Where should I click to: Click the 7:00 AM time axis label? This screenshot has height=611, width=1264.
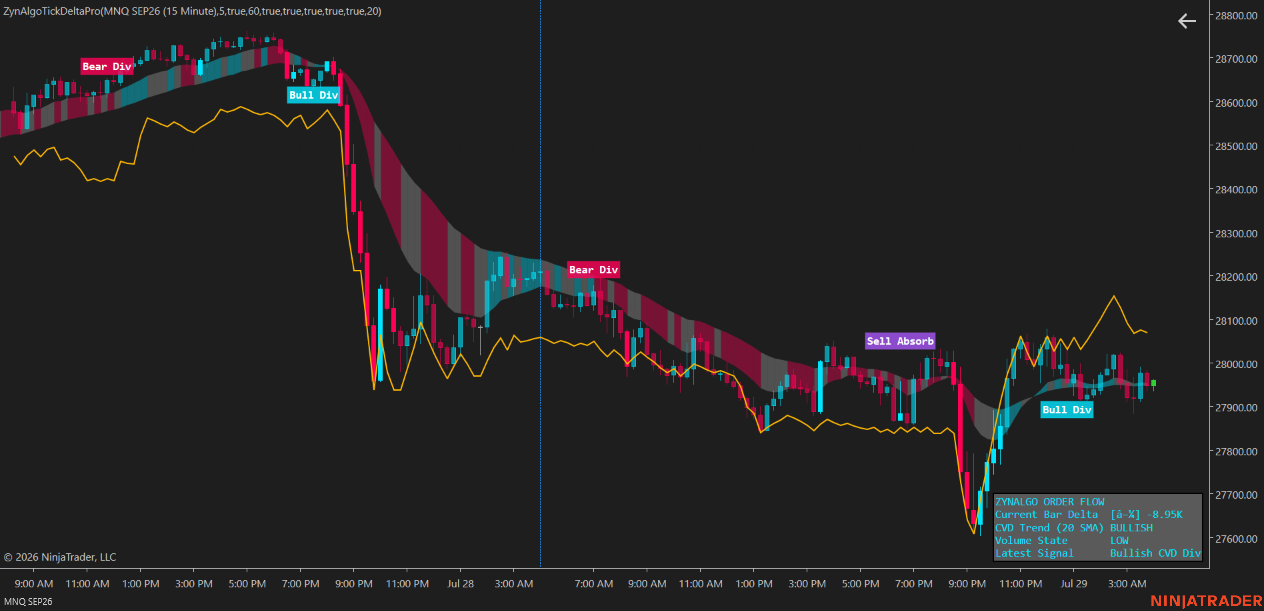click(593, 583)
